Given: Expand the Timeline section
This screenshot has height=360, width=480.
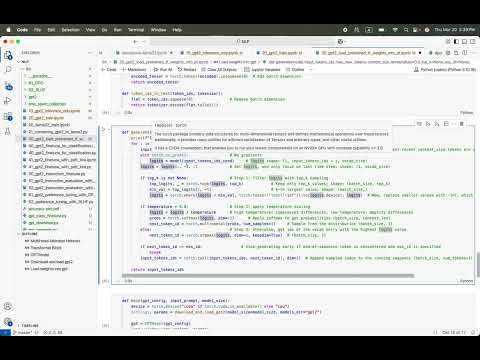Looking at the screenshot, I should coord(57,325).
